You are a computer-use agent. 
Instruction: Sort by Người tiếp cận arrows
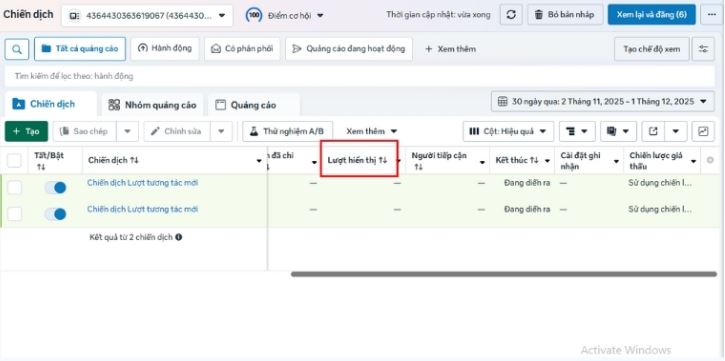[x=418, y=166]
